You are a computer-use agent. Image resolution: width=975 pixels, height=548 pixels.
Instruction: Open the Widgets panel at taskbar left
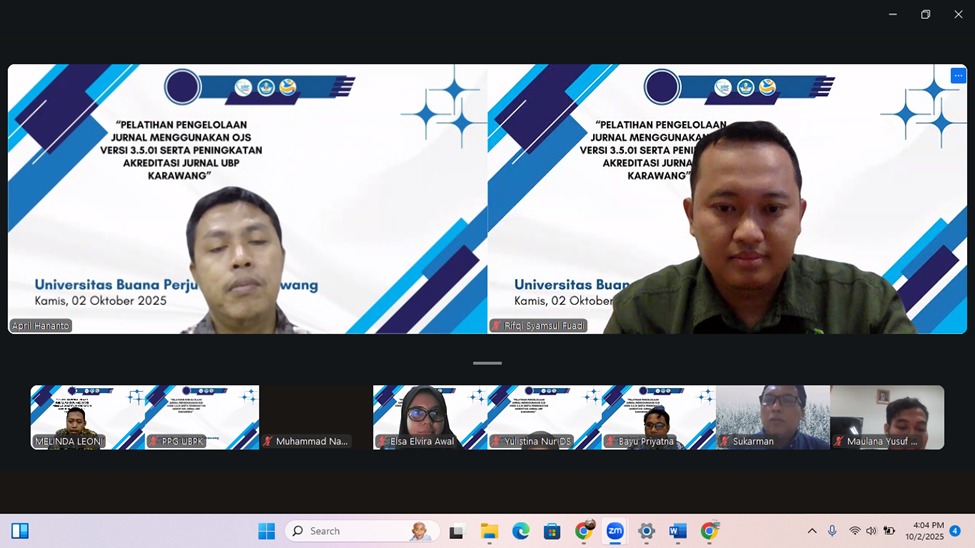point(20,531)
